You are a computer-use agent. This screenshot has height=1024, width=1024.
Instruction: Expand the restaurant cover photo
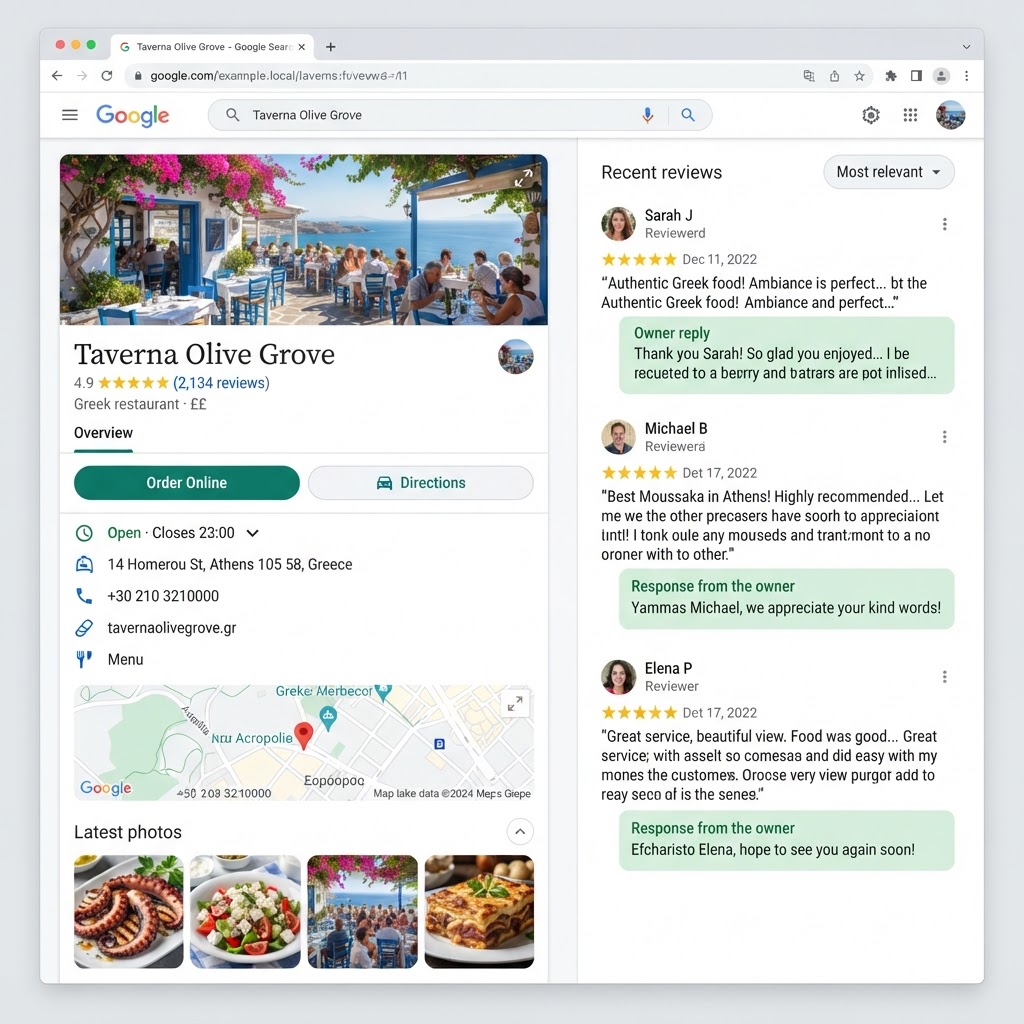523,178
